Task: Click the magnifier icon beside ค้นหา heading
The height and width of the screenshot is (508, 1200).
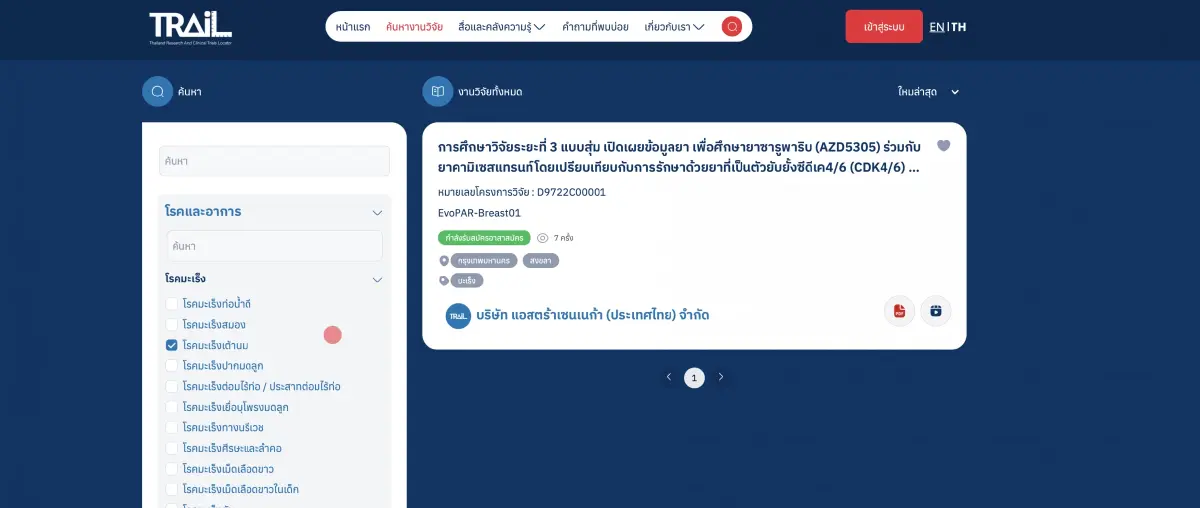Action: coord(157,91)
